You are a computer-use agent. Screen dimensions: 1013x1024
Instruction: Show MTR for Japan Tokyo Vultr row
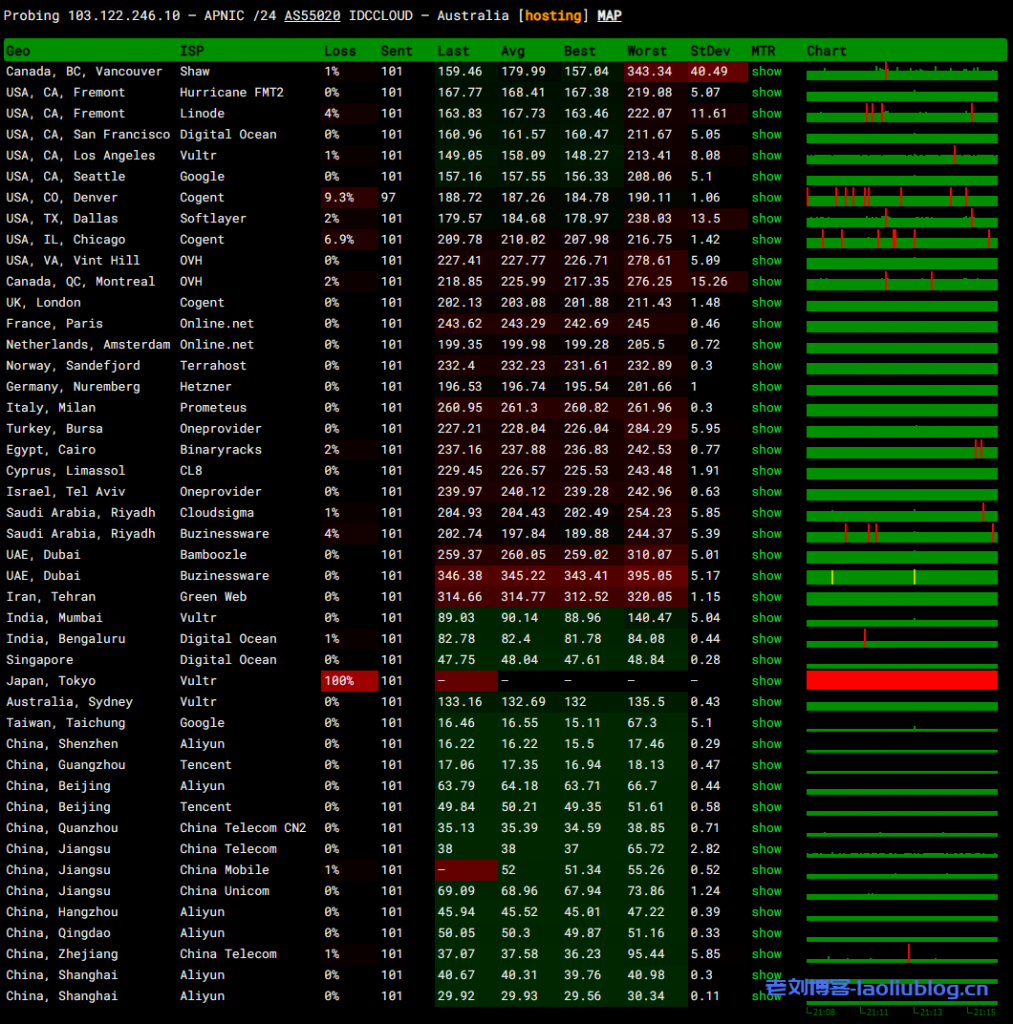click(x=766, y=681)
